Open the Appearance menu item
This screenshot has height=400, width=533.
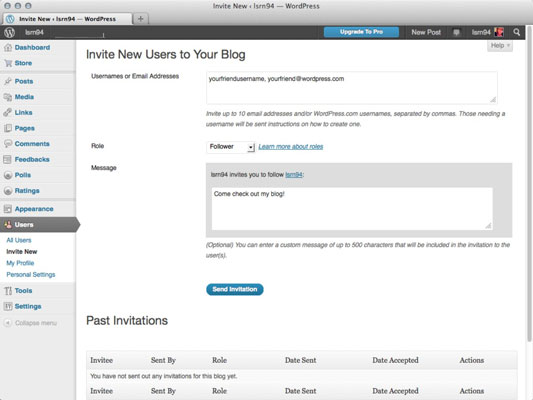pyautogui.click(x=34, y=209)
